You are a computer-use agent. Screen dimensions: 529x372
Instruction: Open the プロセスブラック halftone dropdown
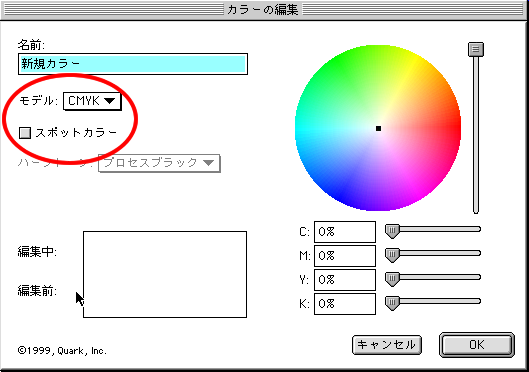tap(159, 163)
